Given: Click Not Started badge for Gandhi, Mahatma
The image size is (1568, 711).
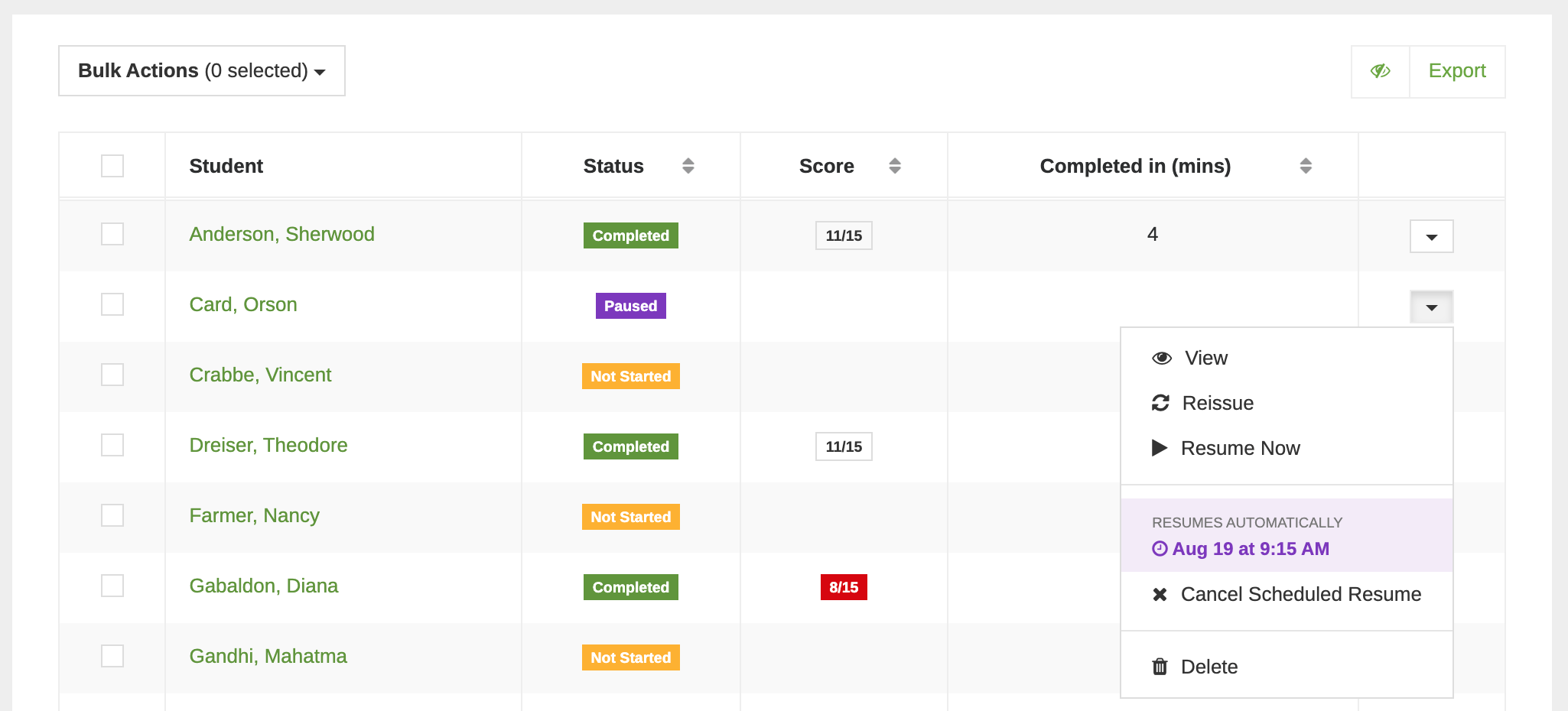Looking at the screenshot, I should click(x=631, y=657).
